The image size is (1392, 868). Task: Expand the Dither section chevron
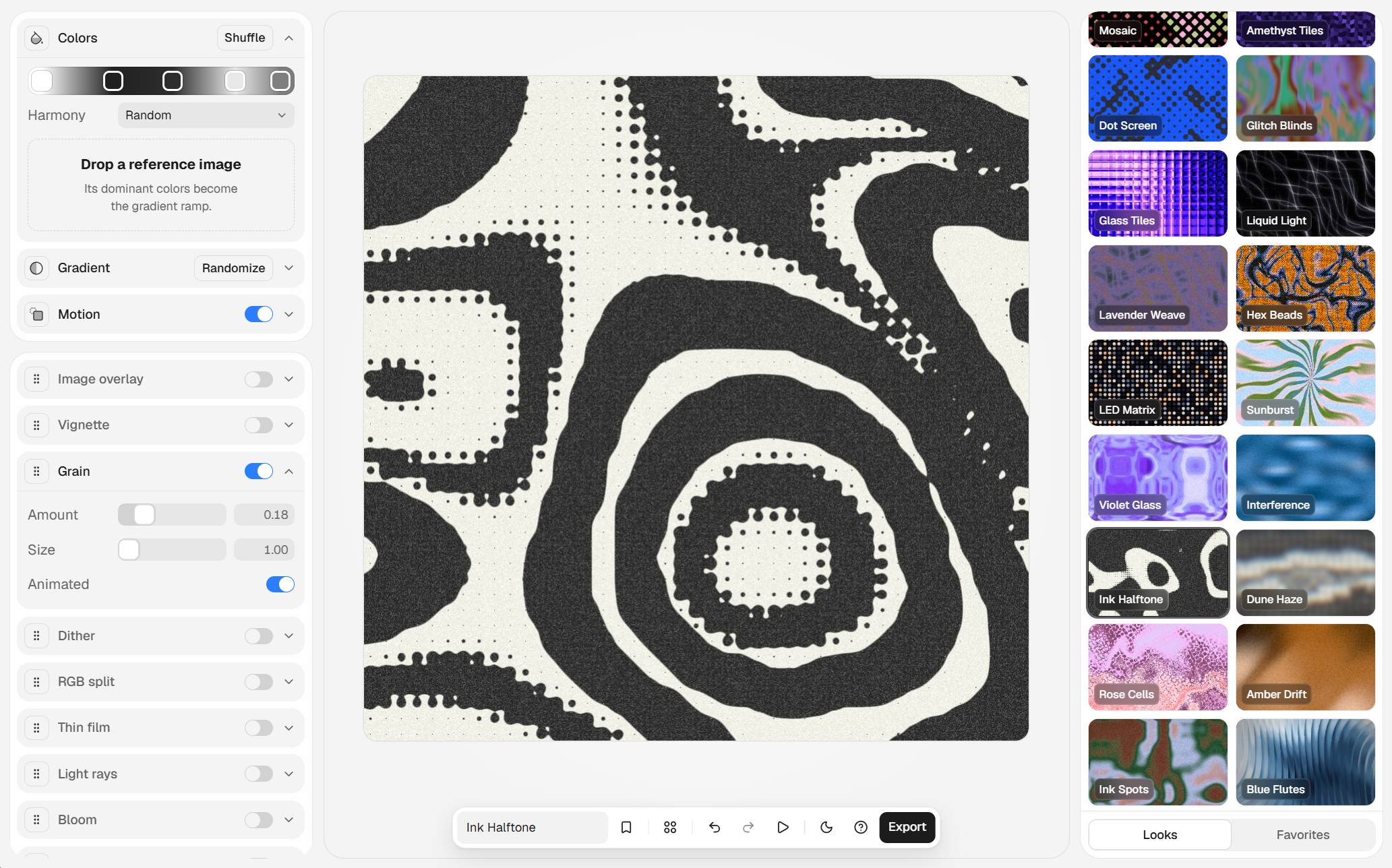coord(289,636)
